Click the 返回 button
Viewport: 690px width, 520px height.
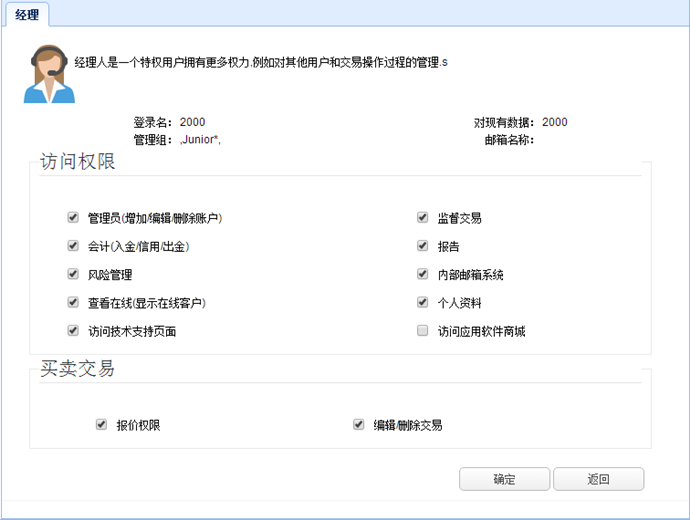pos(598,479)
